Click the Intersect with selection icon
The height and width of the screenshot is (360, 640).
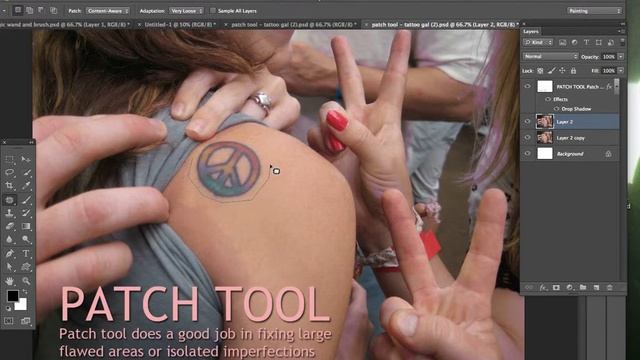coord(53,11)
